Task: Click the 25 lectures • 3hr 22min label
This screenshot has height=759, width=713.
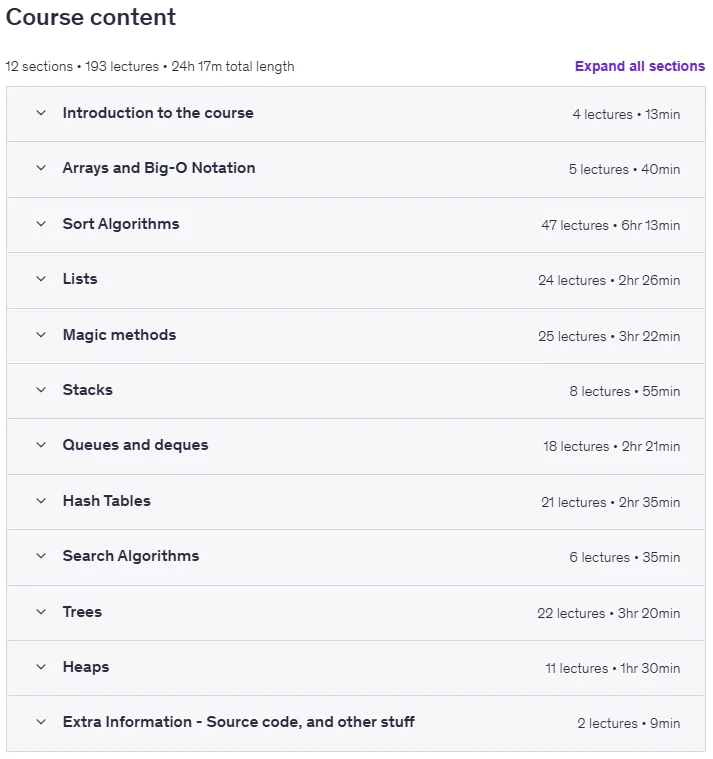Action: 609,336
